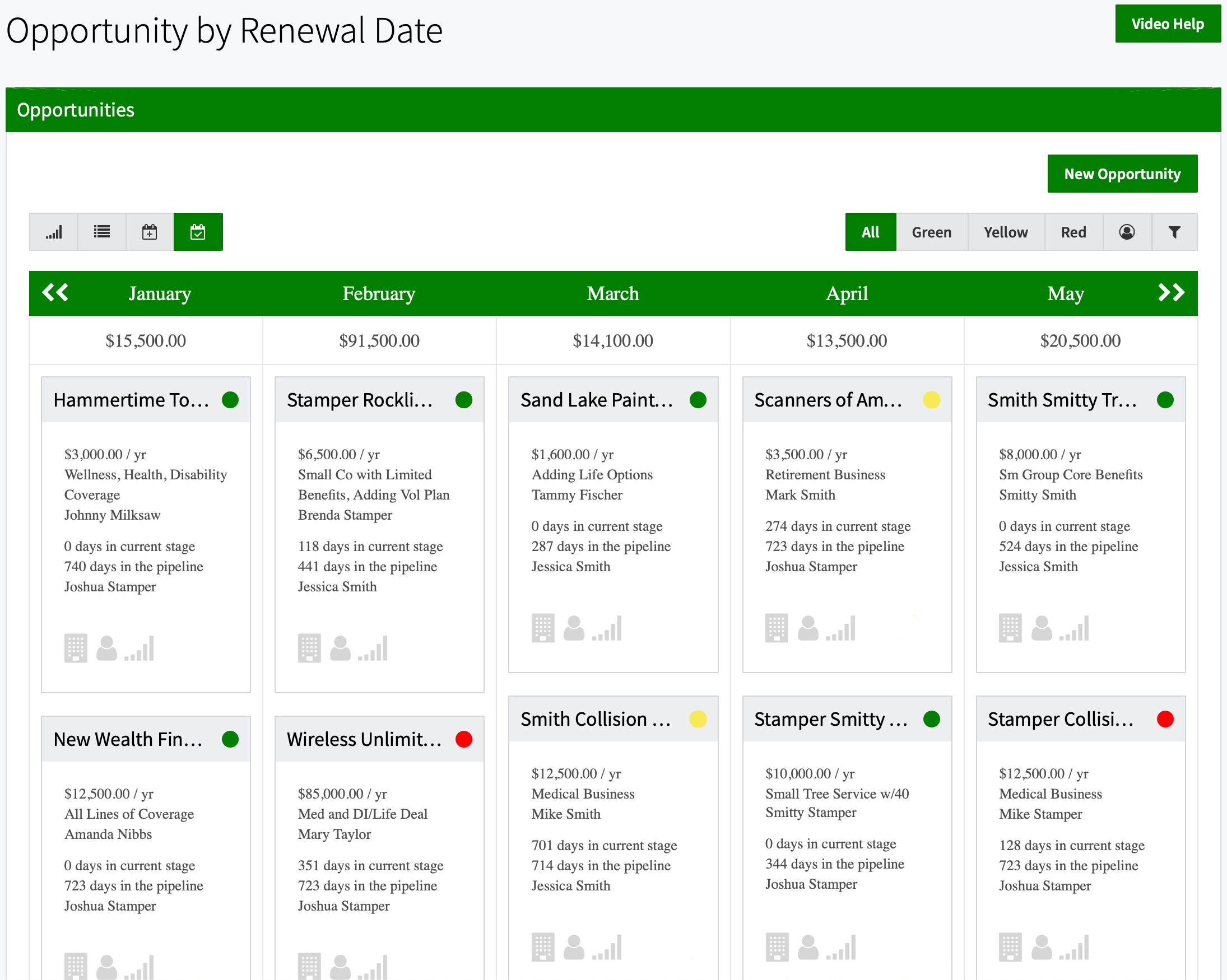This screenshot has width=1227, height=980.
Task: Open stage bars icon on Hammertime card
Action: [140, 648]
